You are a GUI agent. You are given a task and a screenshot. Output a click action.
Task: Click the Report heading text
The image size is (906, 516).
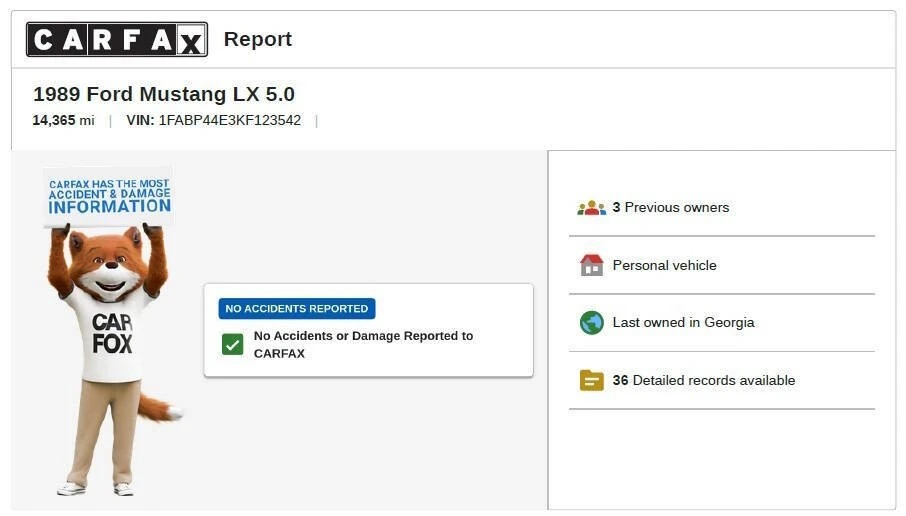[x=258, y=39]
